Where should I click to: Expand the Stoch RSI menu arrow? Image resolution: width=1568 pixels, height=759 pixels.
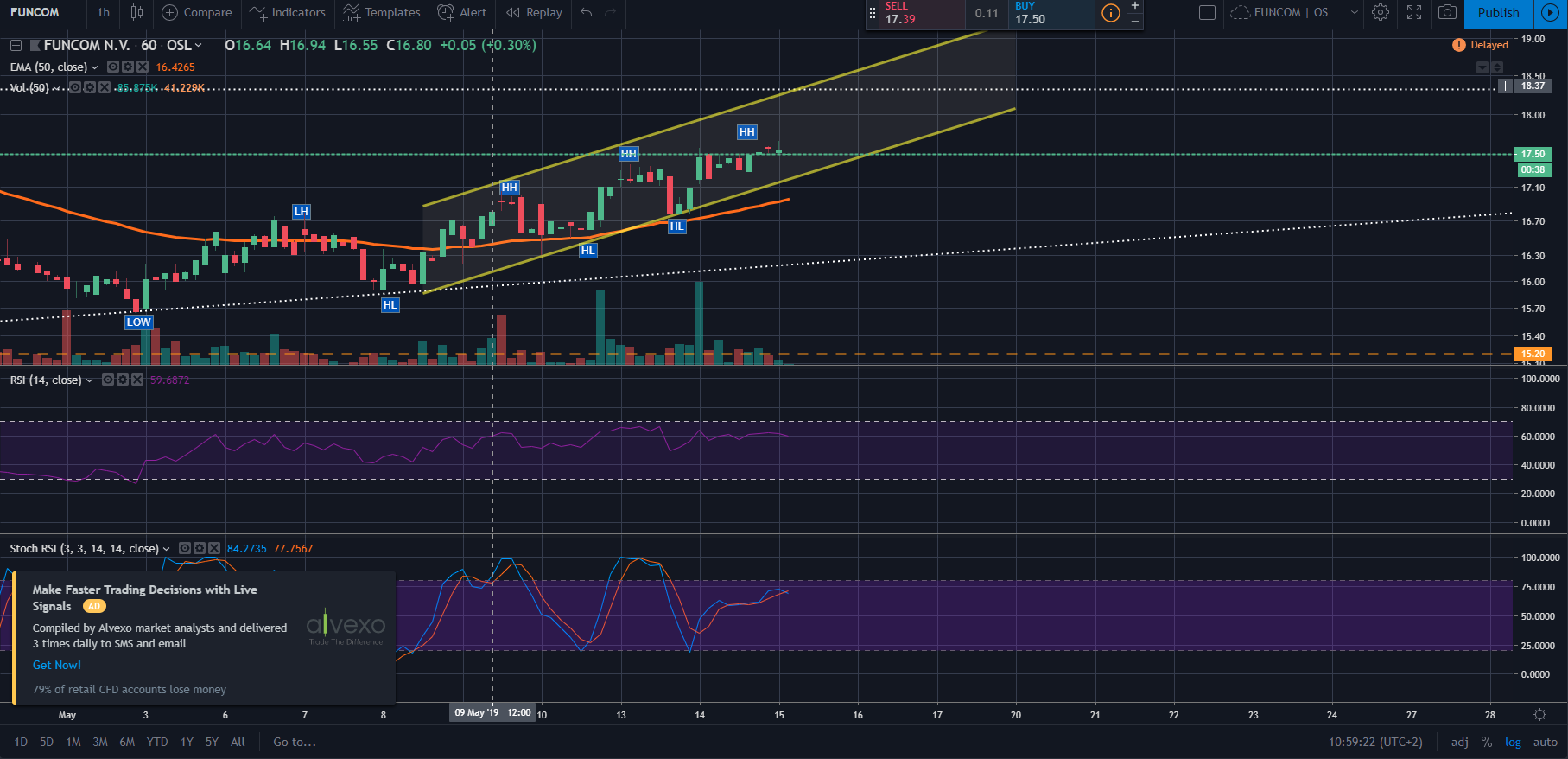[x=166, y=549]
